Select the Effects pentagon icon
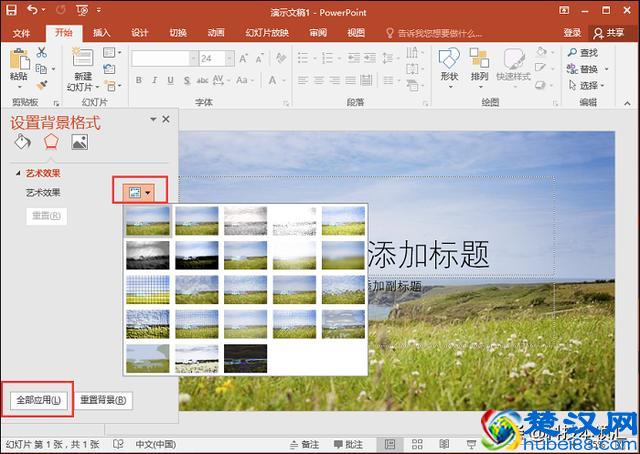This screenshot has height=454, width=640. click(51, 142)
